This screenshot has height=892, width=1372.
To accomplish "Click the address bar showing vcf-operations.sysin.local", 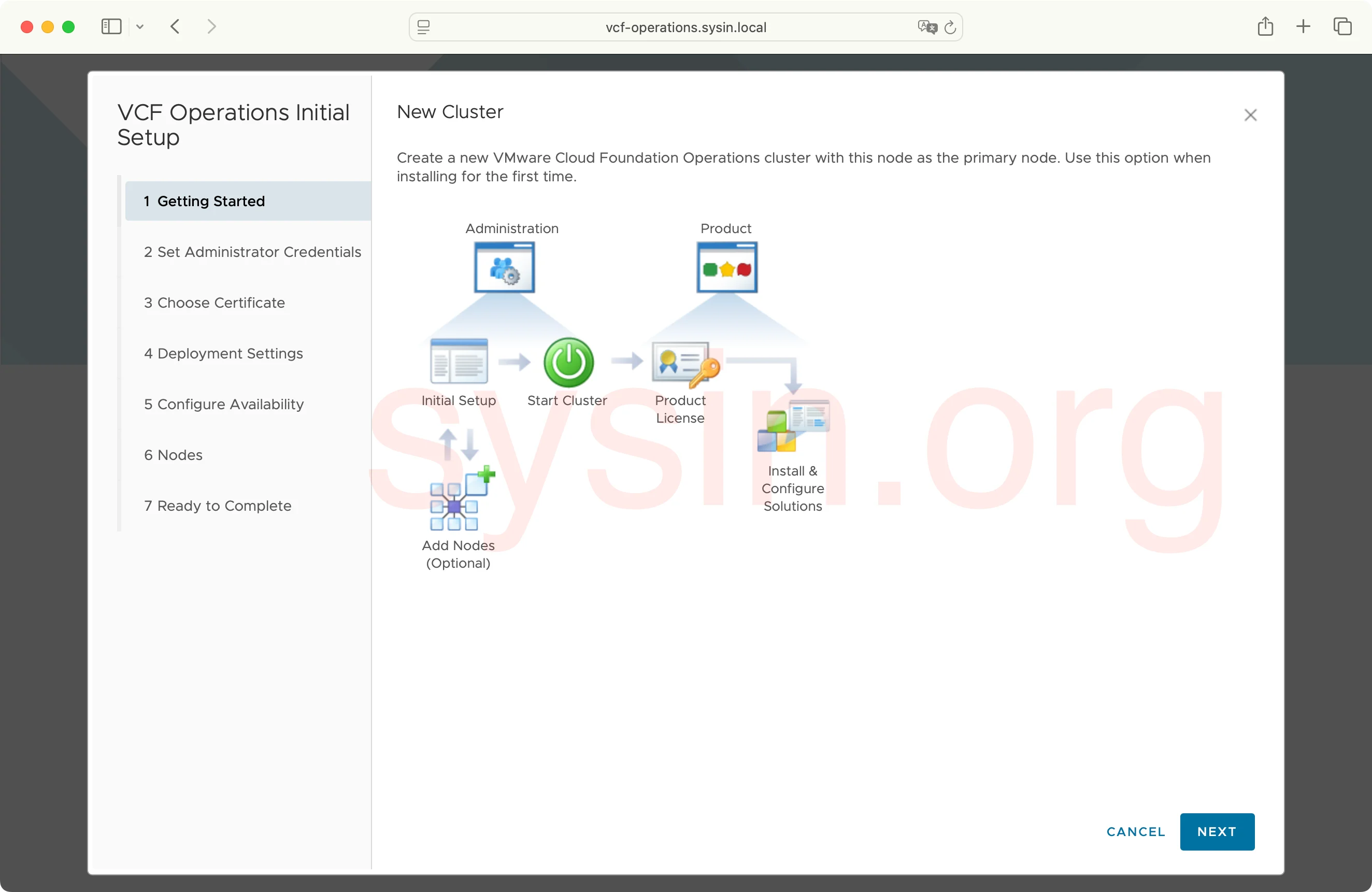I will click(x=685, y=27).
